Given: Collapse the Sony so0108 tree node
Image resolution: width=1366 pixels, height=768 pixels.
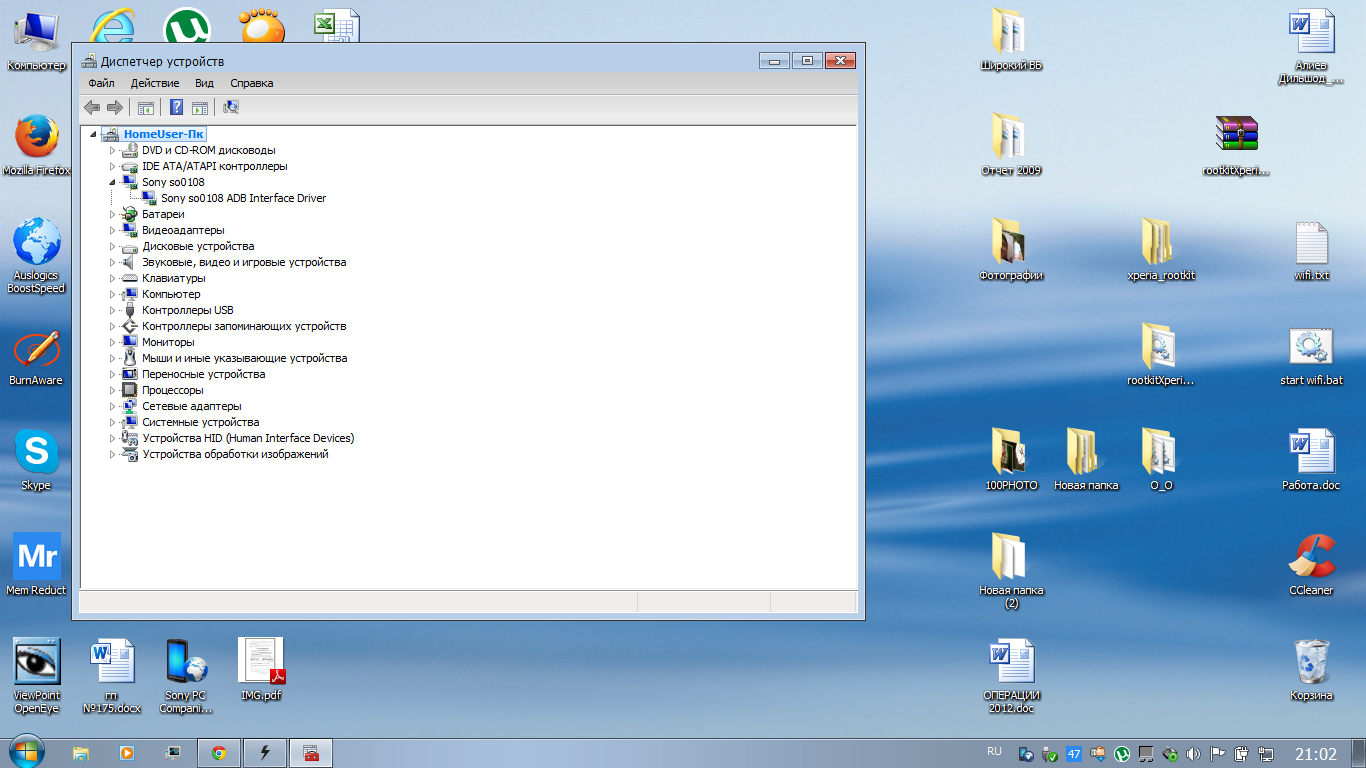Looking at the screenshot, I should click(113, 182).
